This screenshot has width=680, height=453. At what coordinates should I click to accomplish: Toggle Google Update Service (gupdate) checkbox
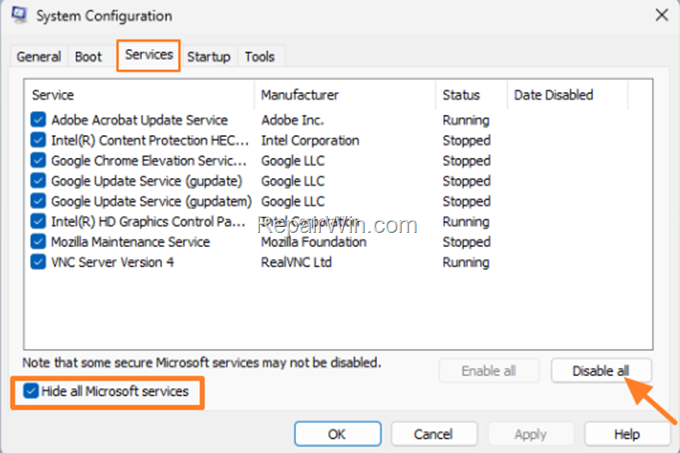[x=38, y=181]
